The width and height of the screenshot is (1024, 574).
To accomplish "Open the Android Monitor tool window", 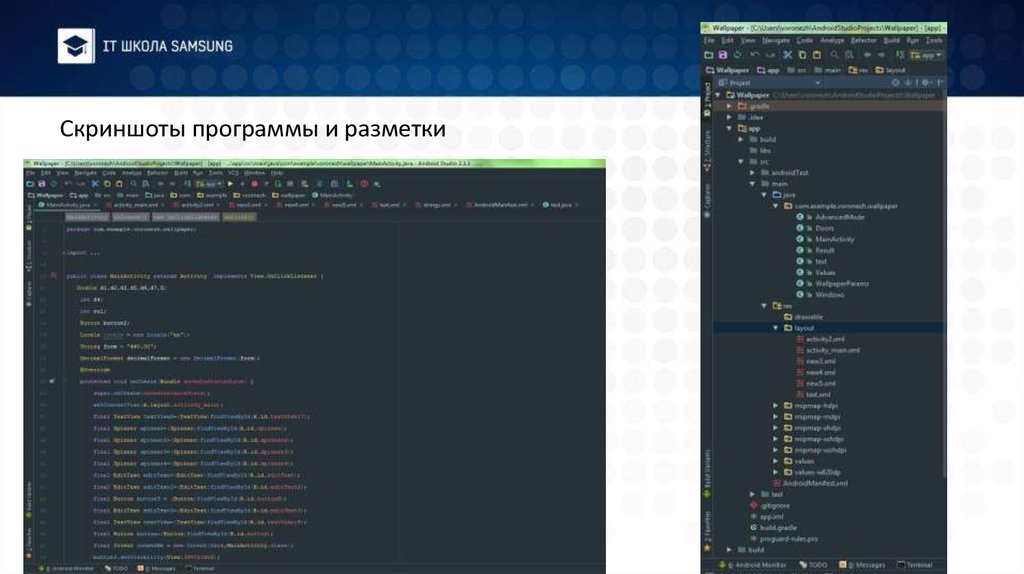I will coord(755,565).
